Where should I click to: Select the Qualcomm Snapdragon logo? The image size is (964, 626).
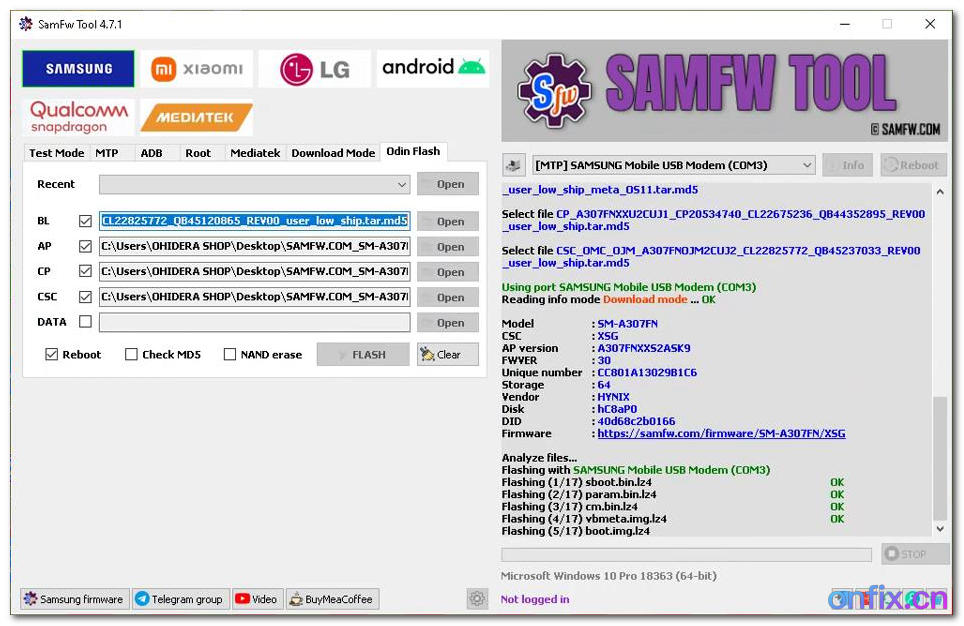coord(77,114)
